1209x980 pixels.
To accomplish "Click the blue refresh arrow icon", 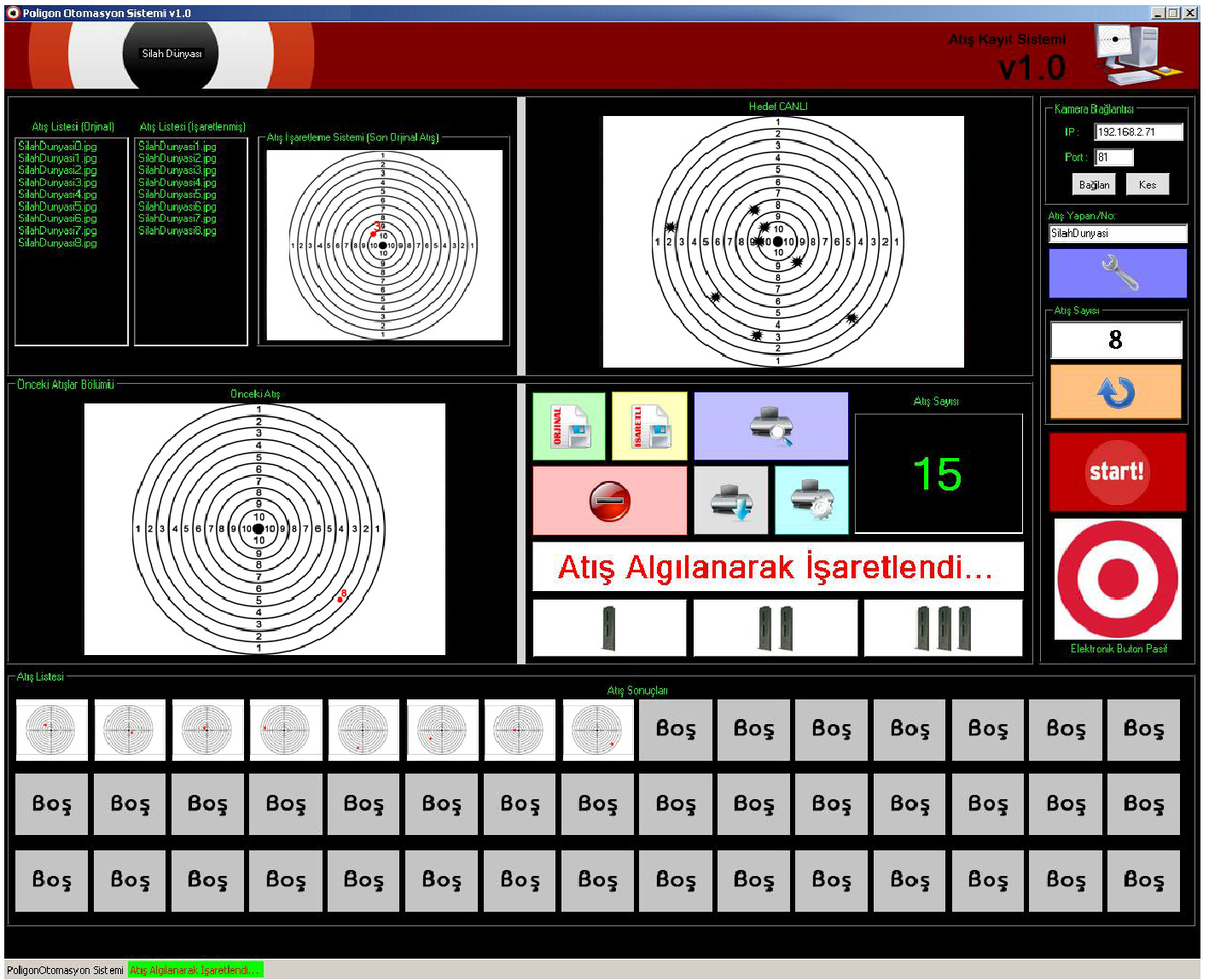I will pos(1115,392).
